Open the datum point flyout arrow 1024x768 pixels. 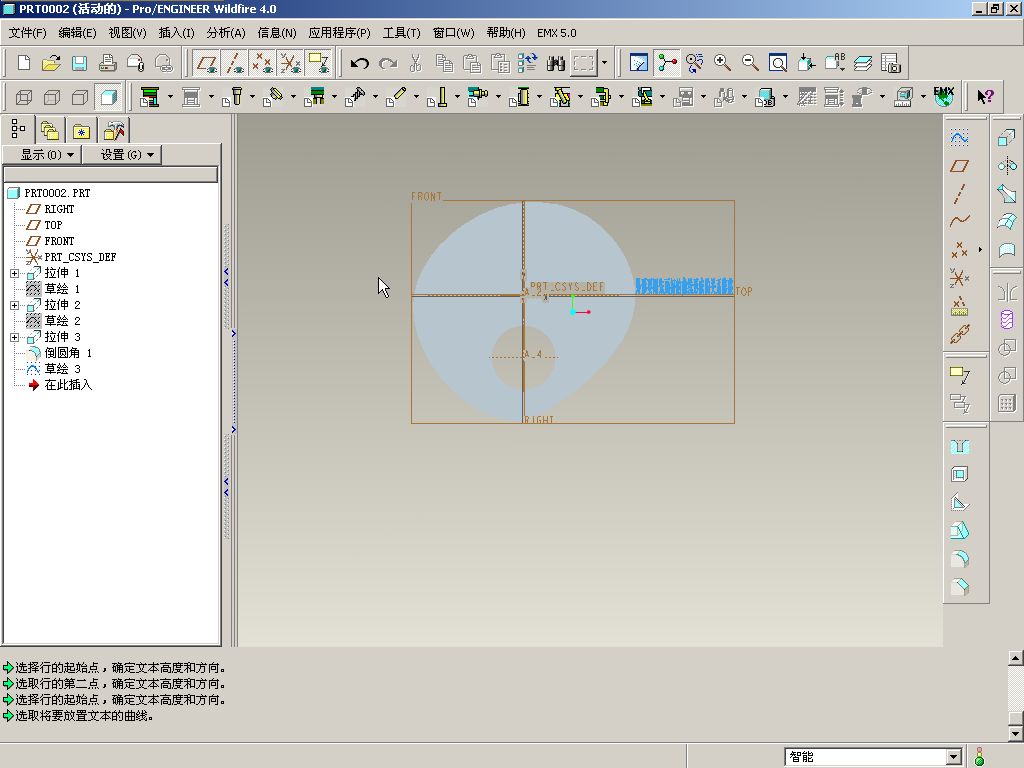980,249
